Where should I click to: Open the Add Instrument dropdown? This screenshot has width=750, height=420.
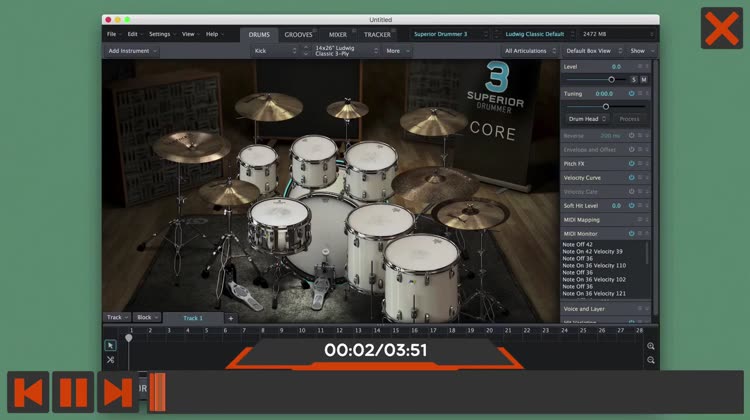pyautogui.click(x=132, y=51)
